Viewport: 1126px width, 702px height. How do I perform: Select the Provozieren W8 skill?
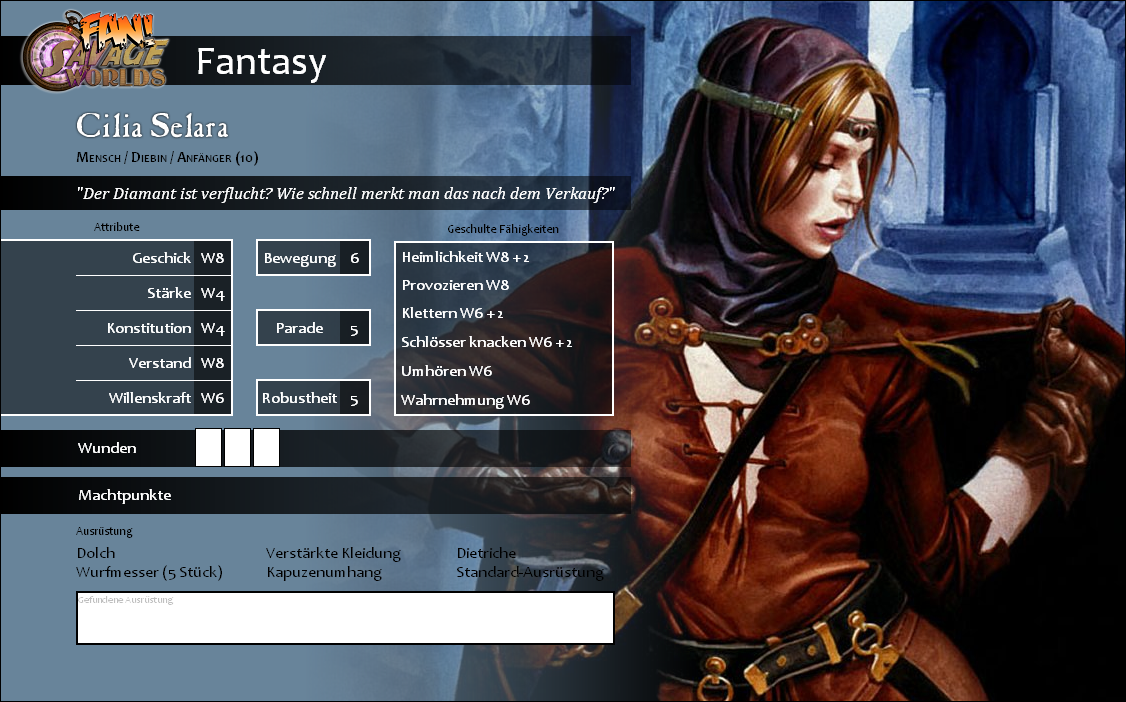pos(455,285)
